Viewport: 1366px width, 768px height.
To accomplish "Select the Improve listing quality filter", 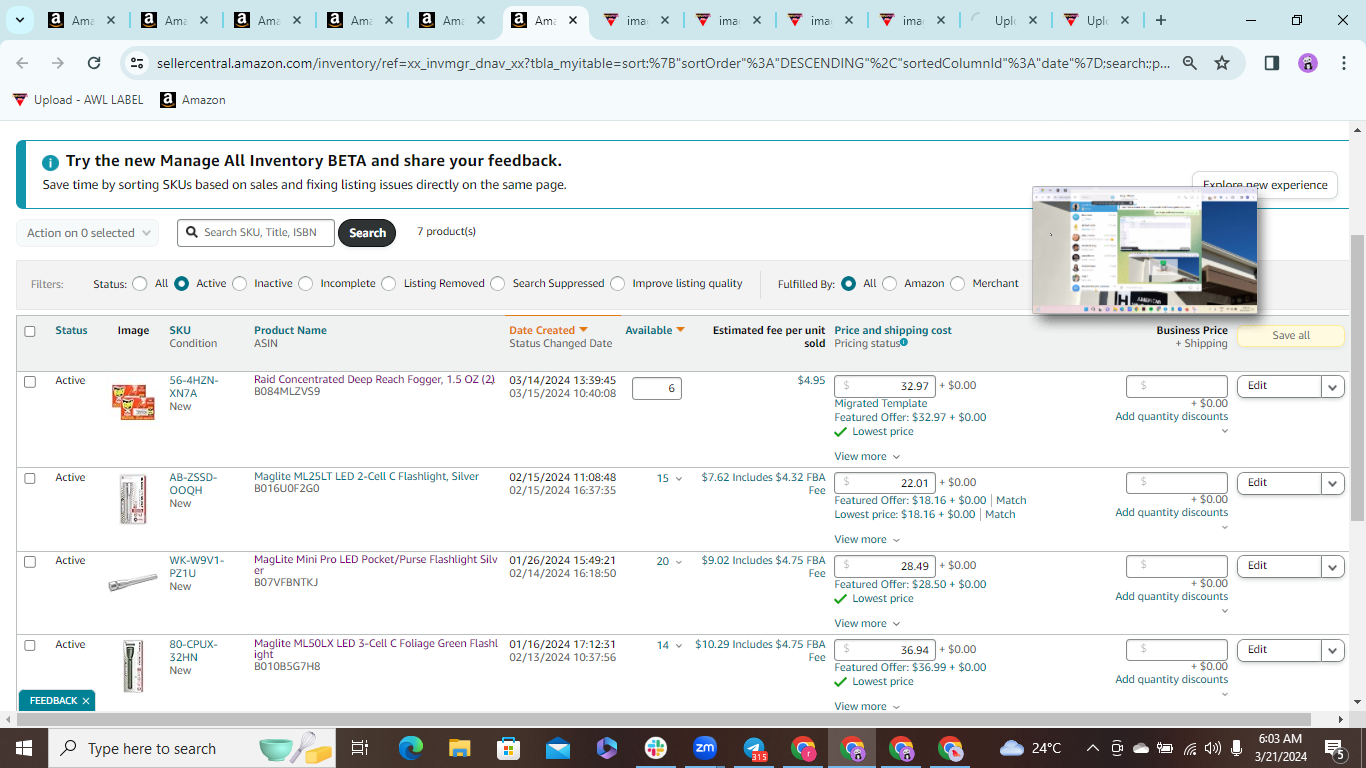I will click(x=618, y=284).
